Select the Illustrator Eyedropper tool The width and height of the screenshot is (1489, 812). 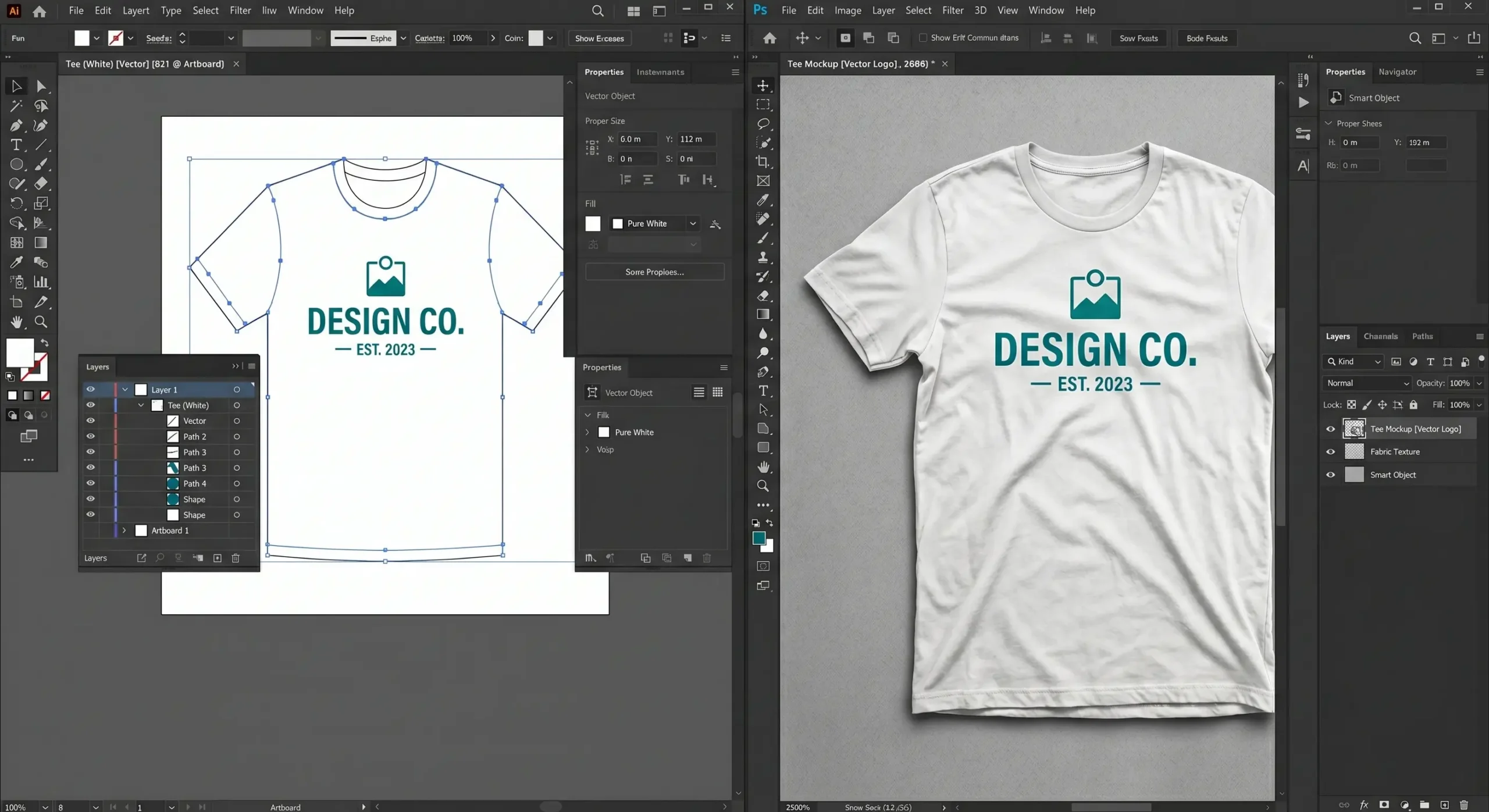pyautogui.click(x=16, y=262)
